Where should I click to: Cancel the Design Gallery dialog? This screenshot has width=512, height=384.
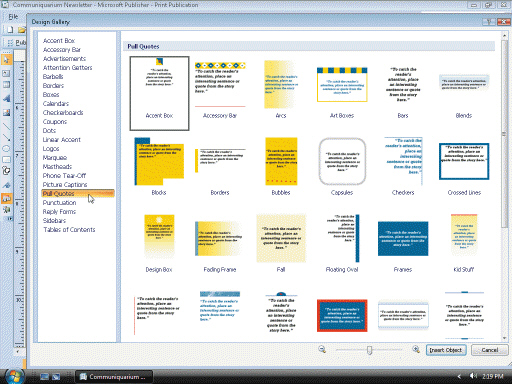click(490, 350)
